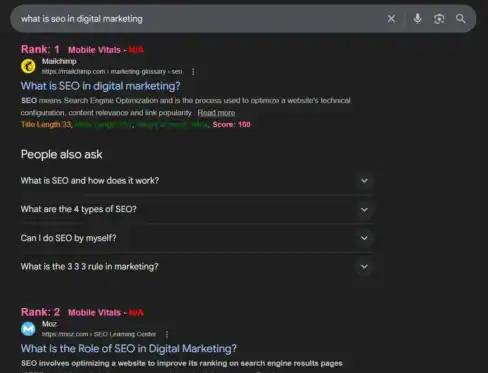Clear the search box with the X icon

click(391, 19)
